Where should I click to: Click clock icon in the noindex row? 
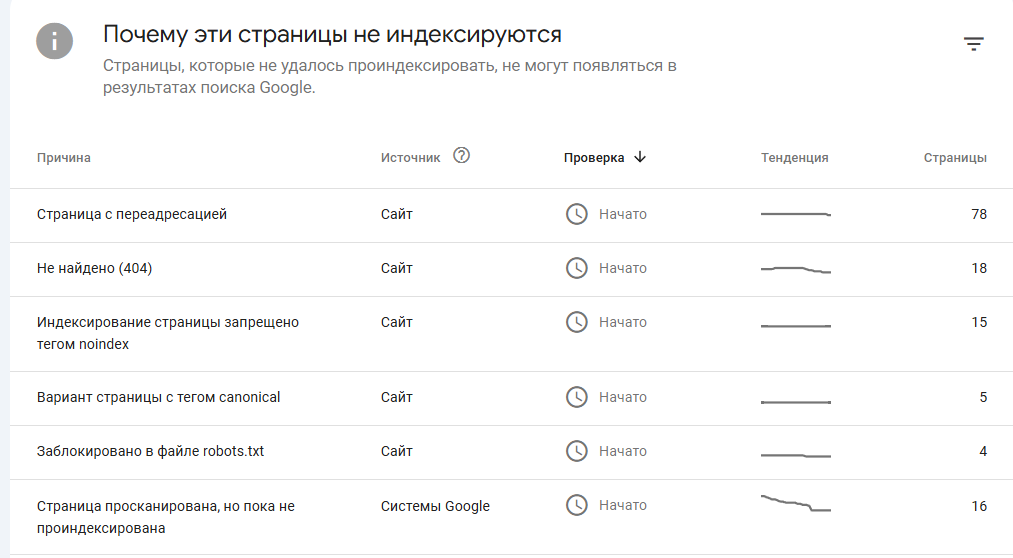click(576, 322)
